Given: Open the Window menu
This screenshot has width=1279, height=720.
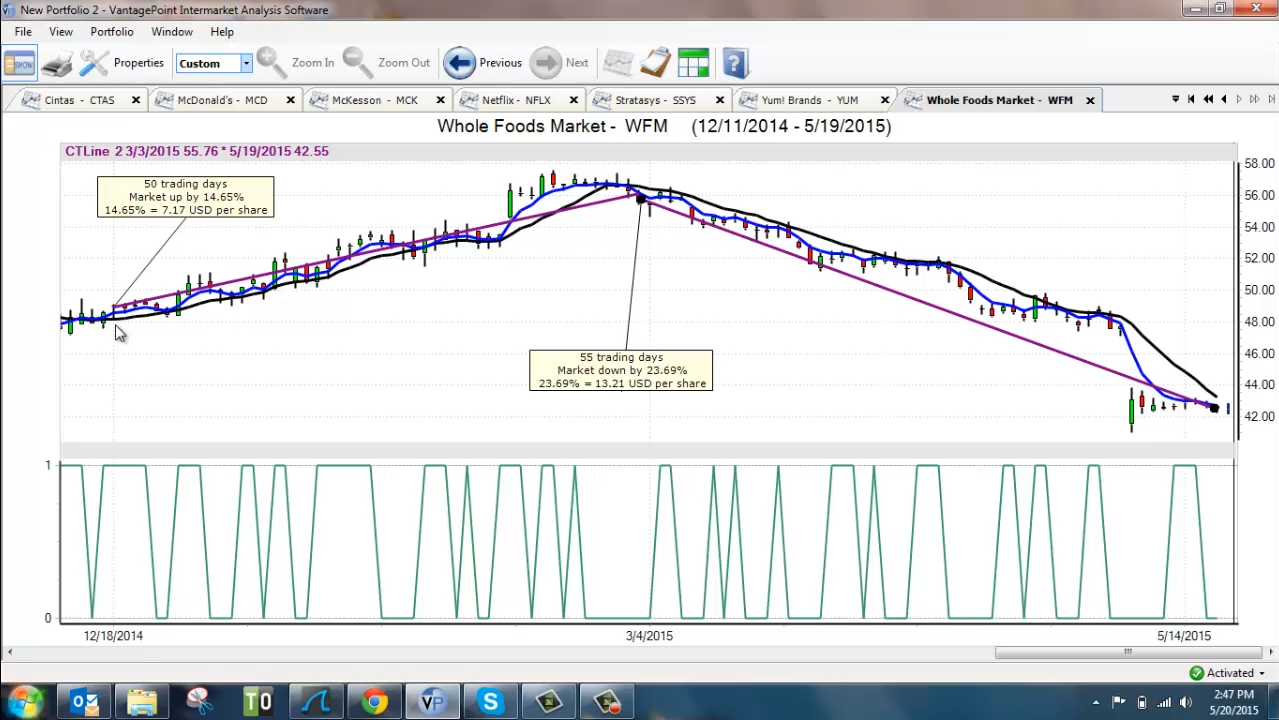Looking at the screenshot, I should pos(172,32).
